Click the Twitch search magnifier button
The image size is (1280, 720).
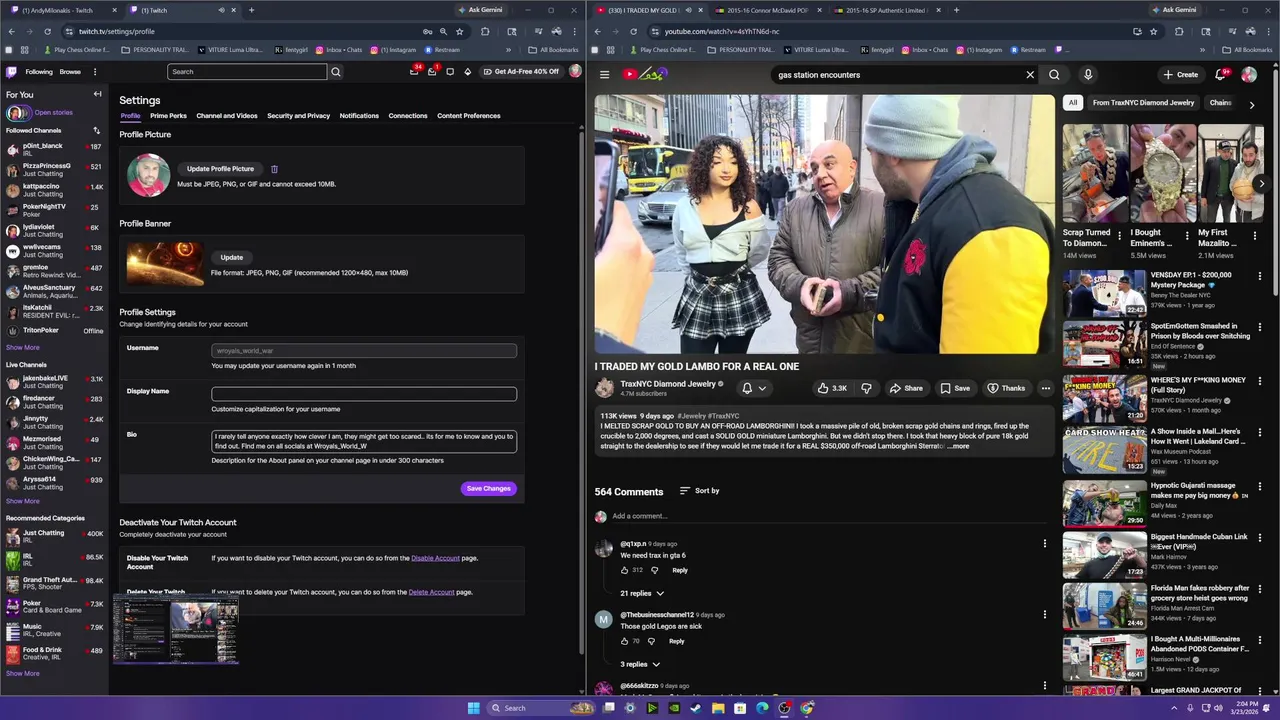(x=336, y=72)
